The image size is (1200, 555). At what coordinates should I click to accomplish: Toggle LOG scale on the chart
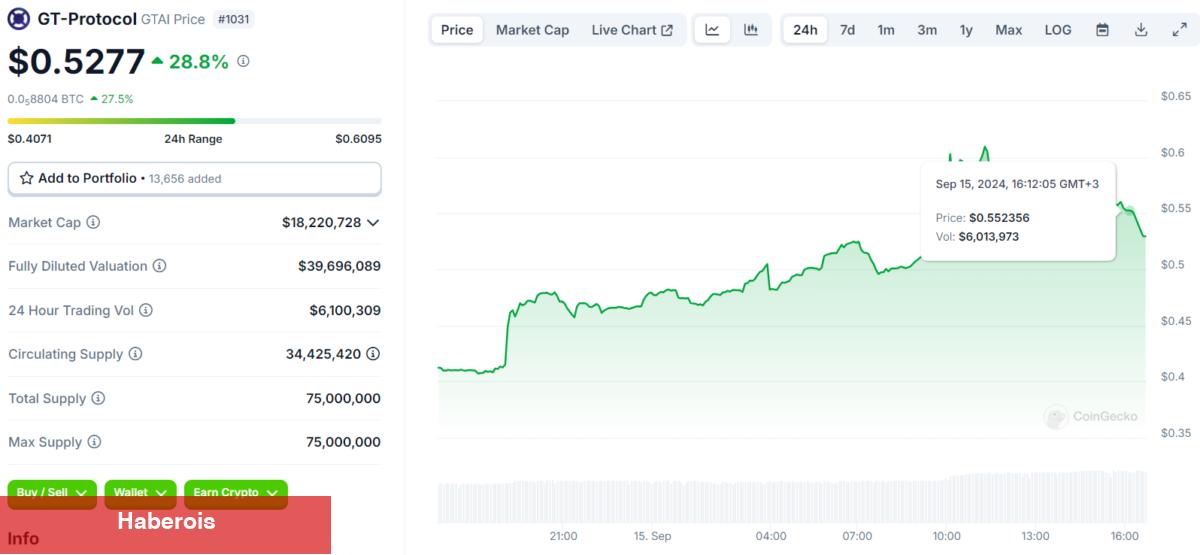point(1058,30)
